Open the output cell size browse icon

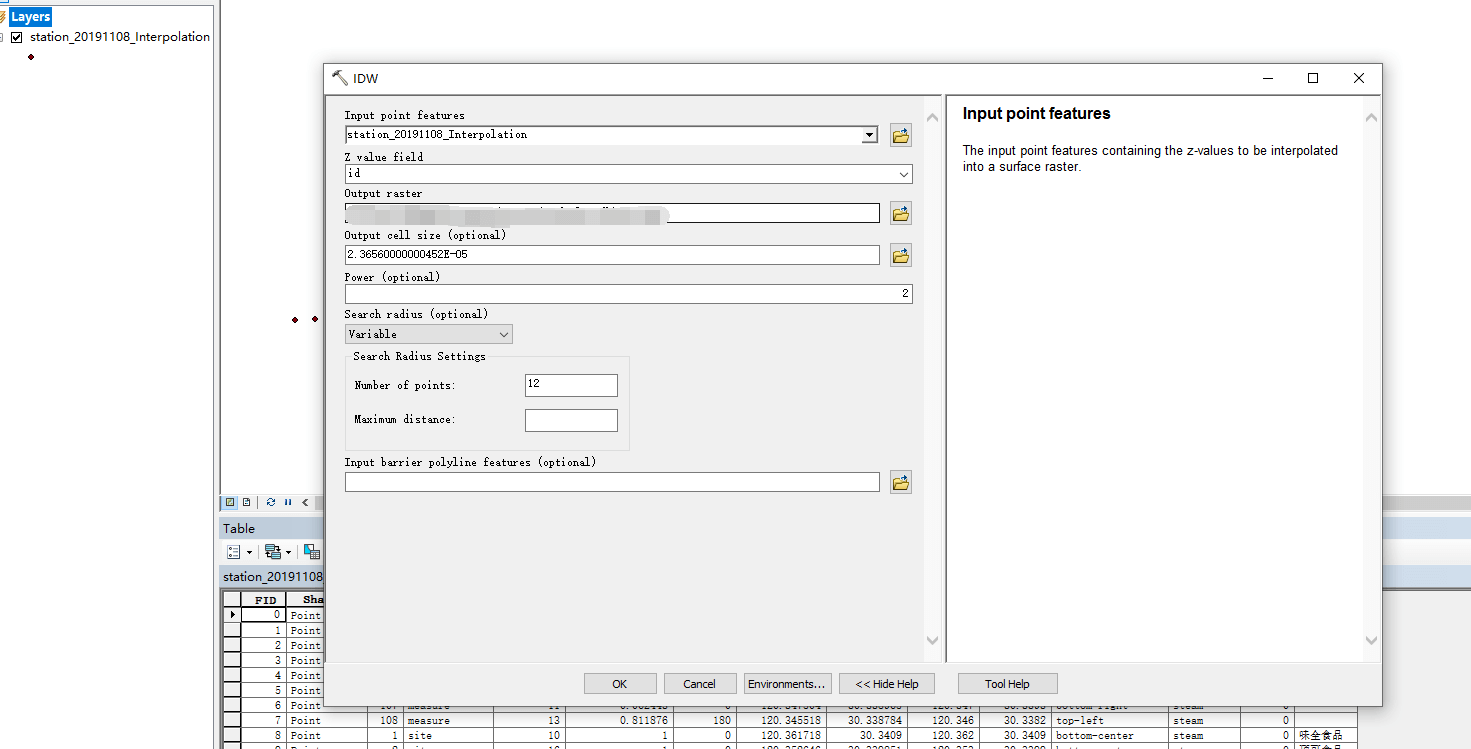(900, 256)
